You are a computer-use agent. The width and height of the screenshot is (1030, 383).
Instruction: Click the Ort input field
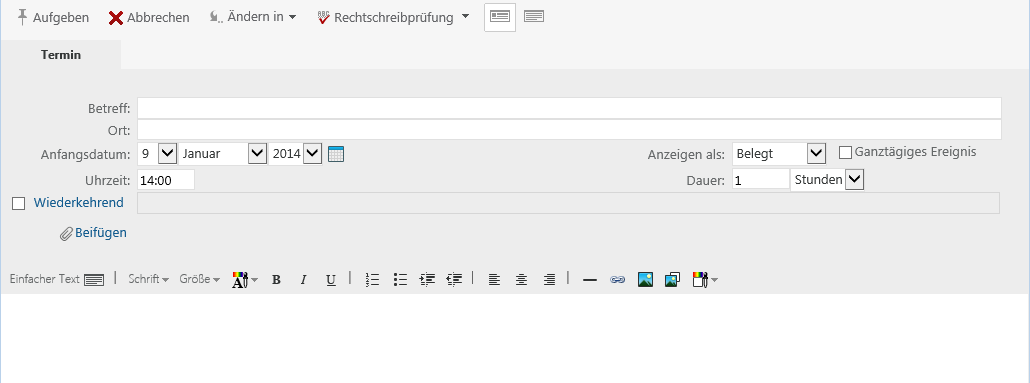(569, 129)
